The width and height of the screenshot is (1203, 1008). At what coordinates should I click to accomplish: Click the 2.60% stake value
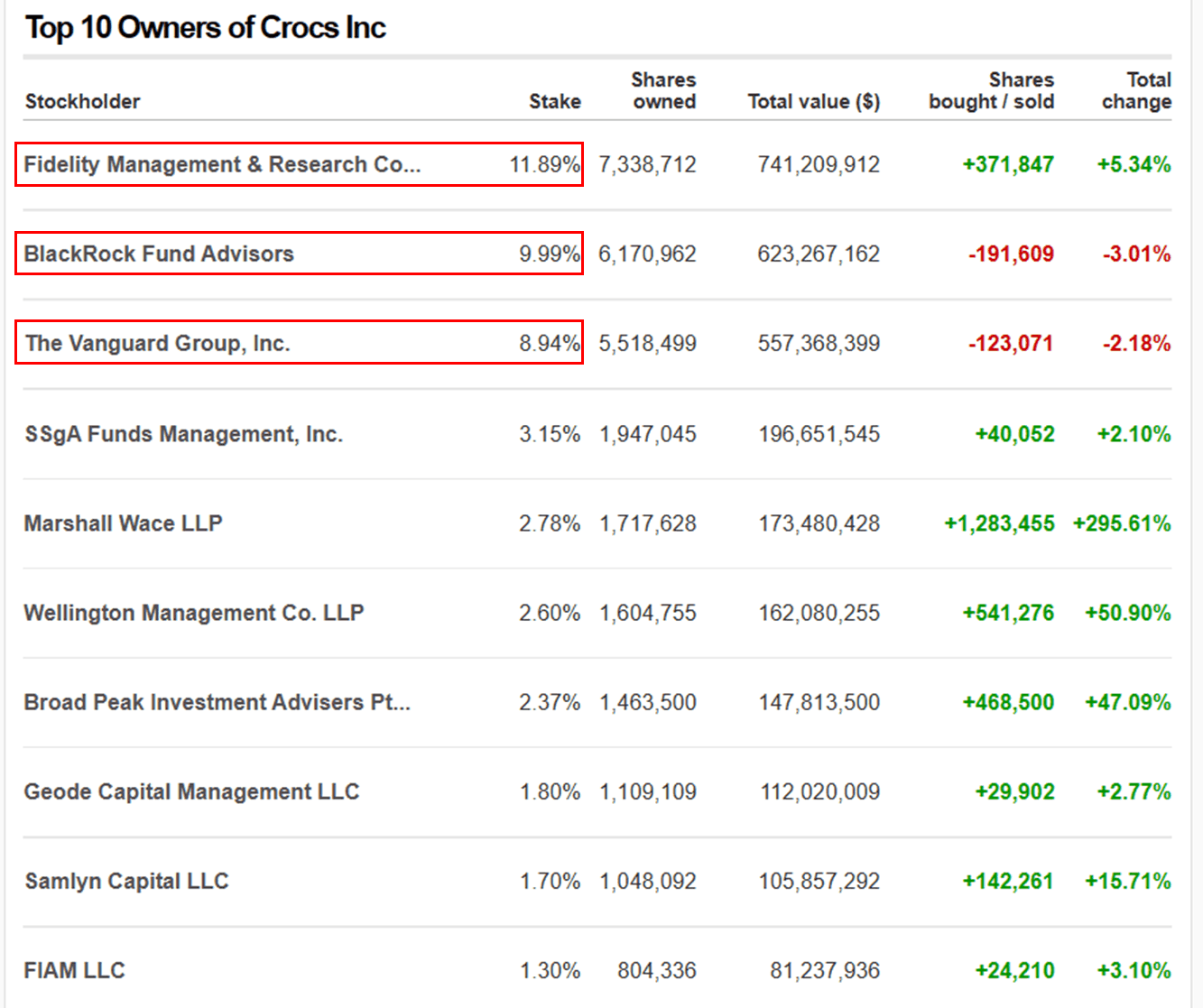(x=550, y=613)
